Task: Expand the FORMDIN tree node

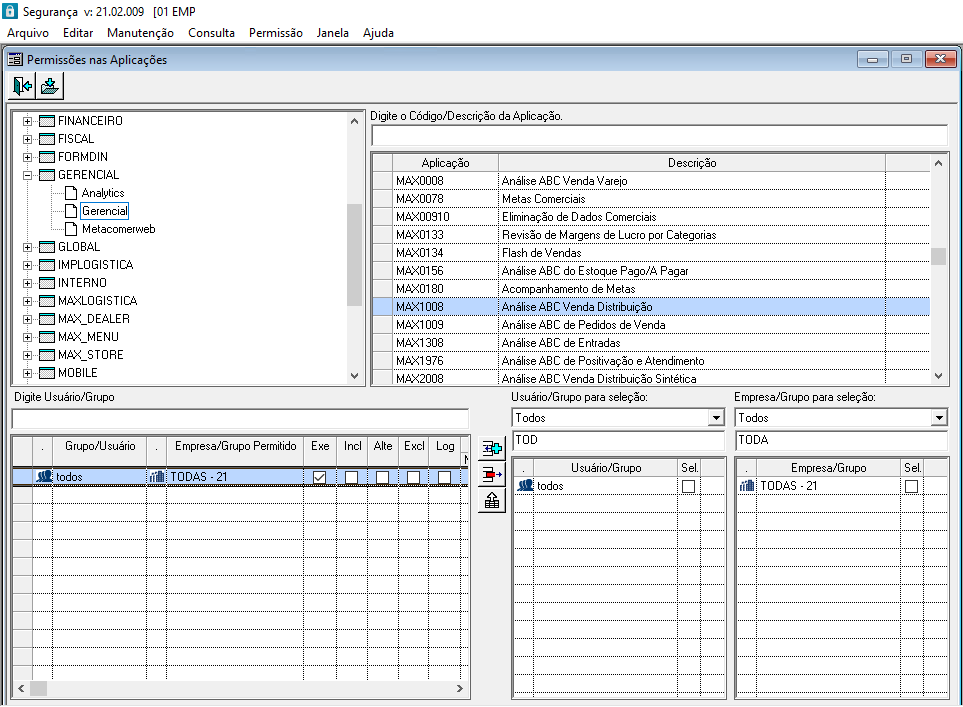Action: tap(27, 157)
